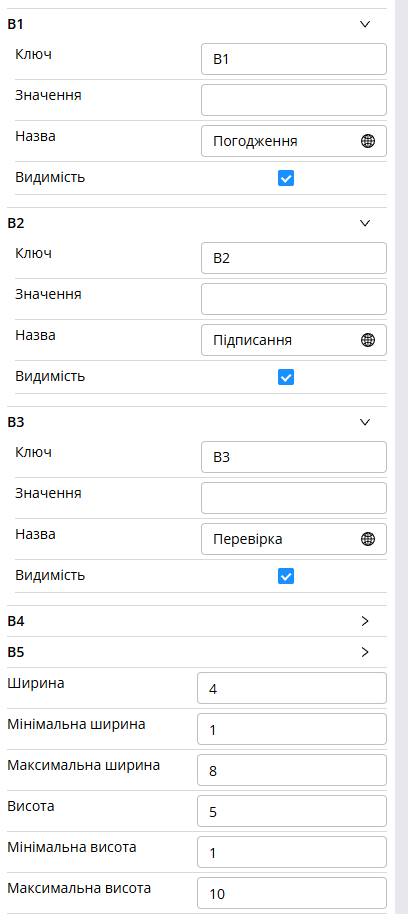Click the Ключ field containing B3
This screenshot has height=914, width=408.
(294, 457)
